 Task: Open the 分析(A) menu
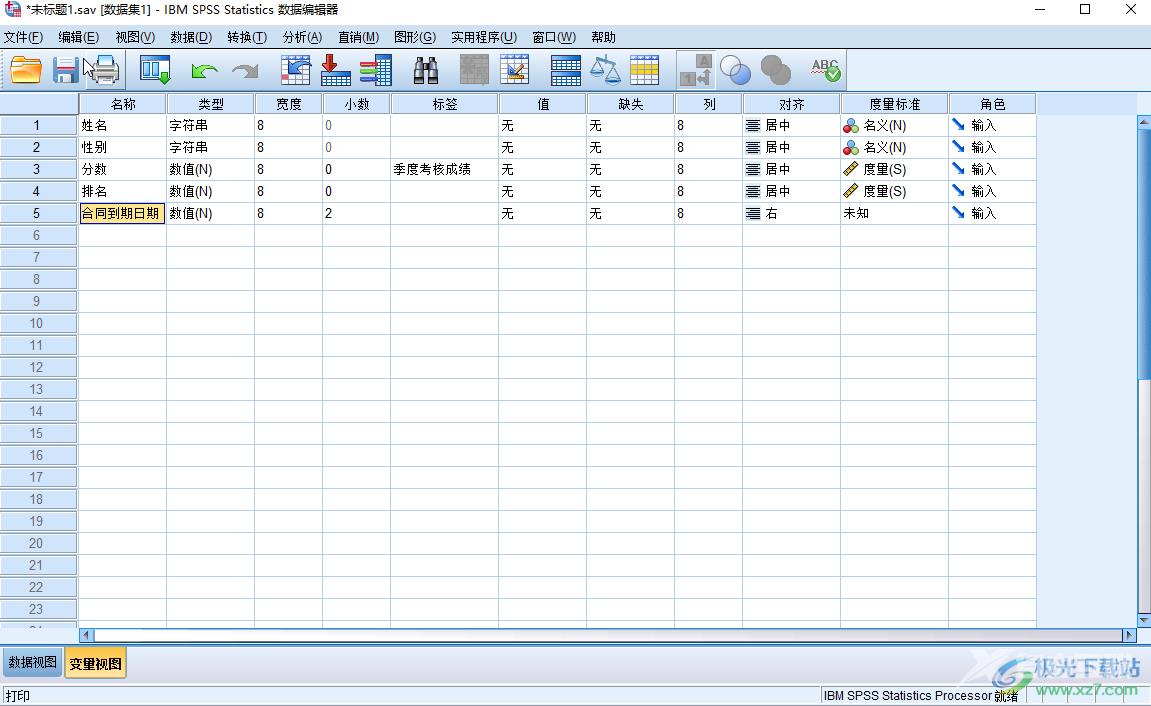[302, 37]
